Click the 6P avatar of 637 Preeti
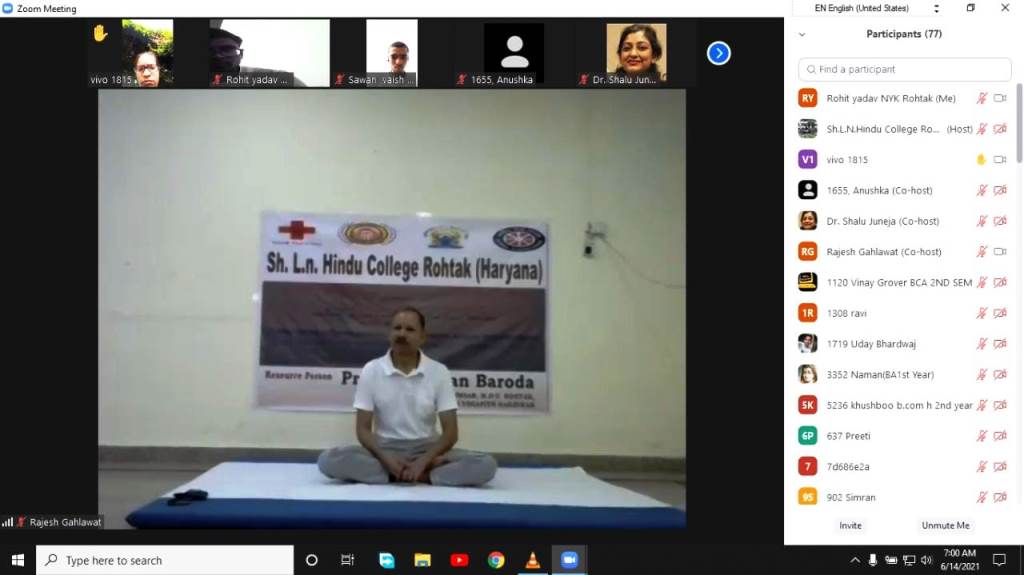Viewport: 1024px width, 575px height. click(807, 436)
